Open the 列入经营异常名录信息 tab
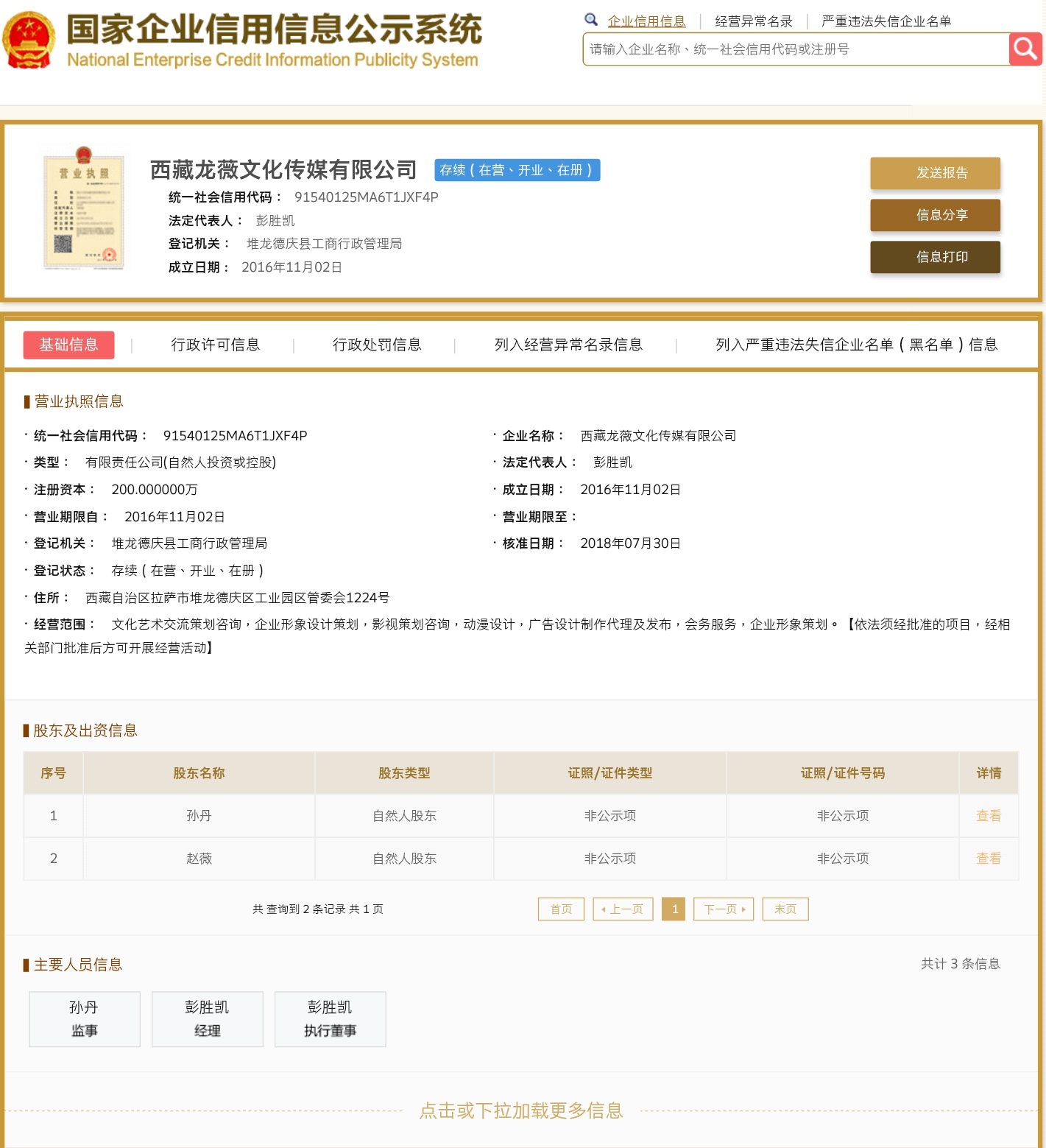The width and height of the screenshot is (1046, 1148). [x=568, y=344]
